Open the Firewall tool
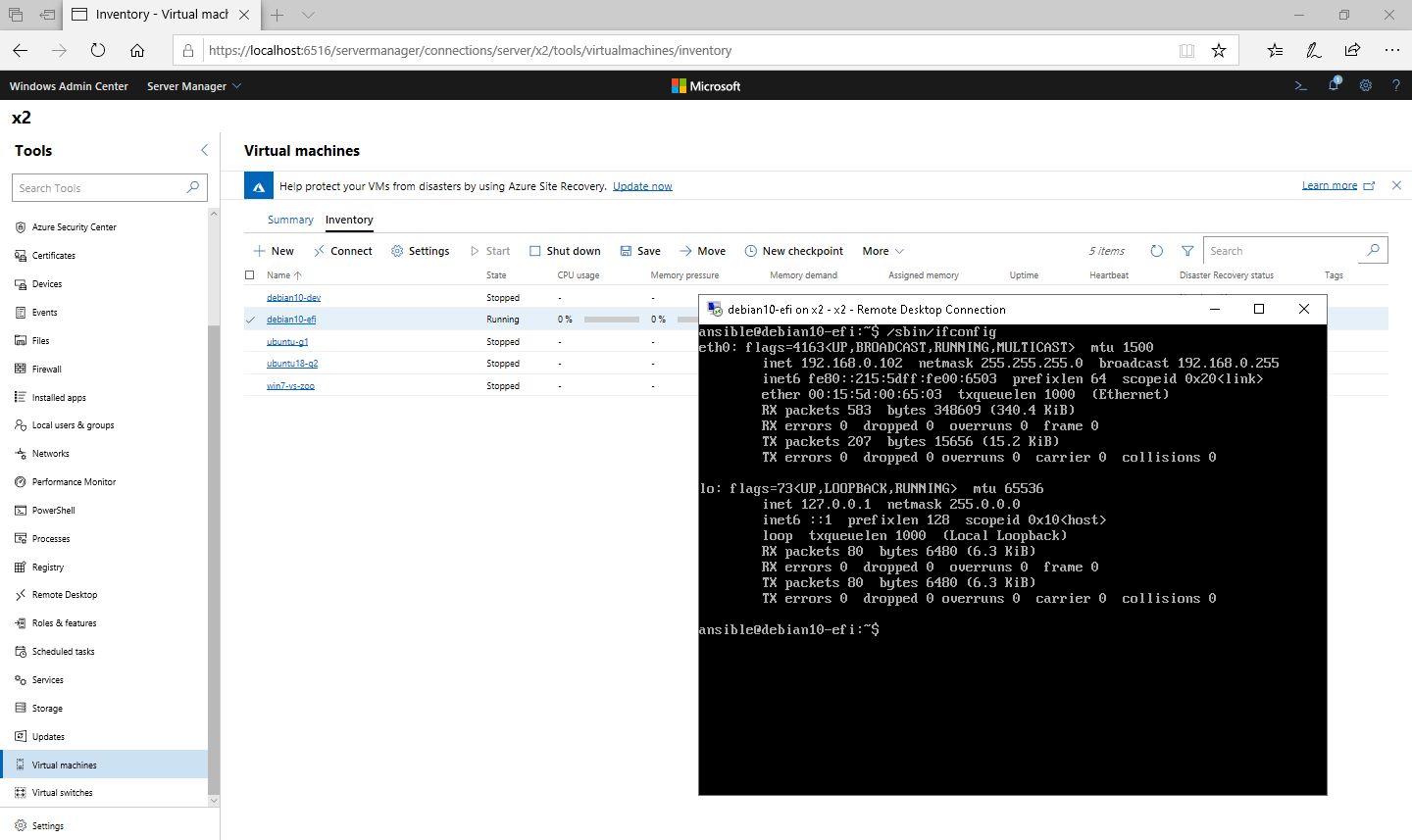This screenshot has height=840, width=1412. click(x=46, y=370)
